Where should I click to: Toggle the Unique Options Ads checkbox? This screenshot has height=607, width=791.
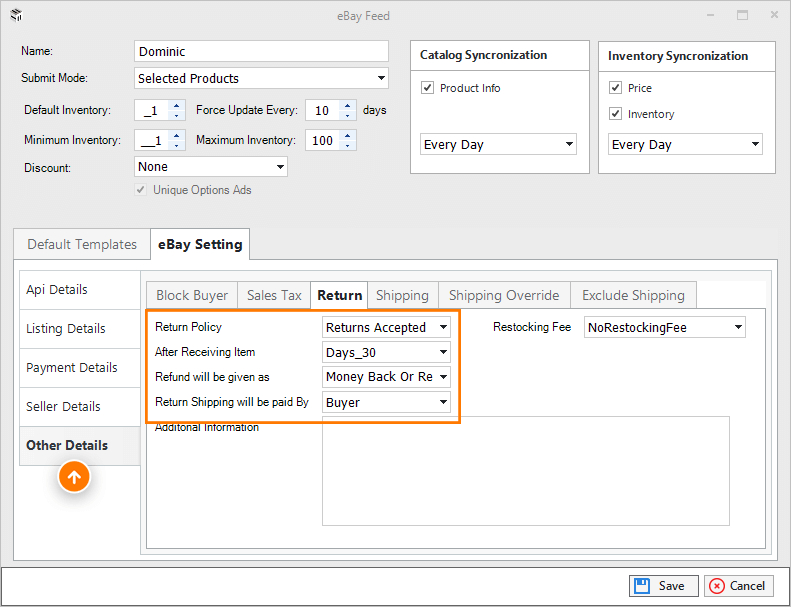click(x=141, y=190)
